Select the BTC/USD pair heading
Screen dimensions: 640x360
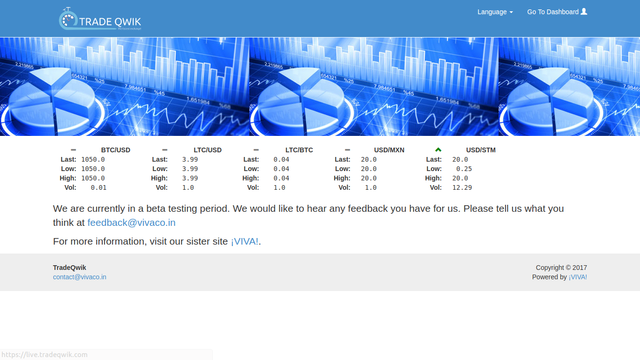pos(116,150)
